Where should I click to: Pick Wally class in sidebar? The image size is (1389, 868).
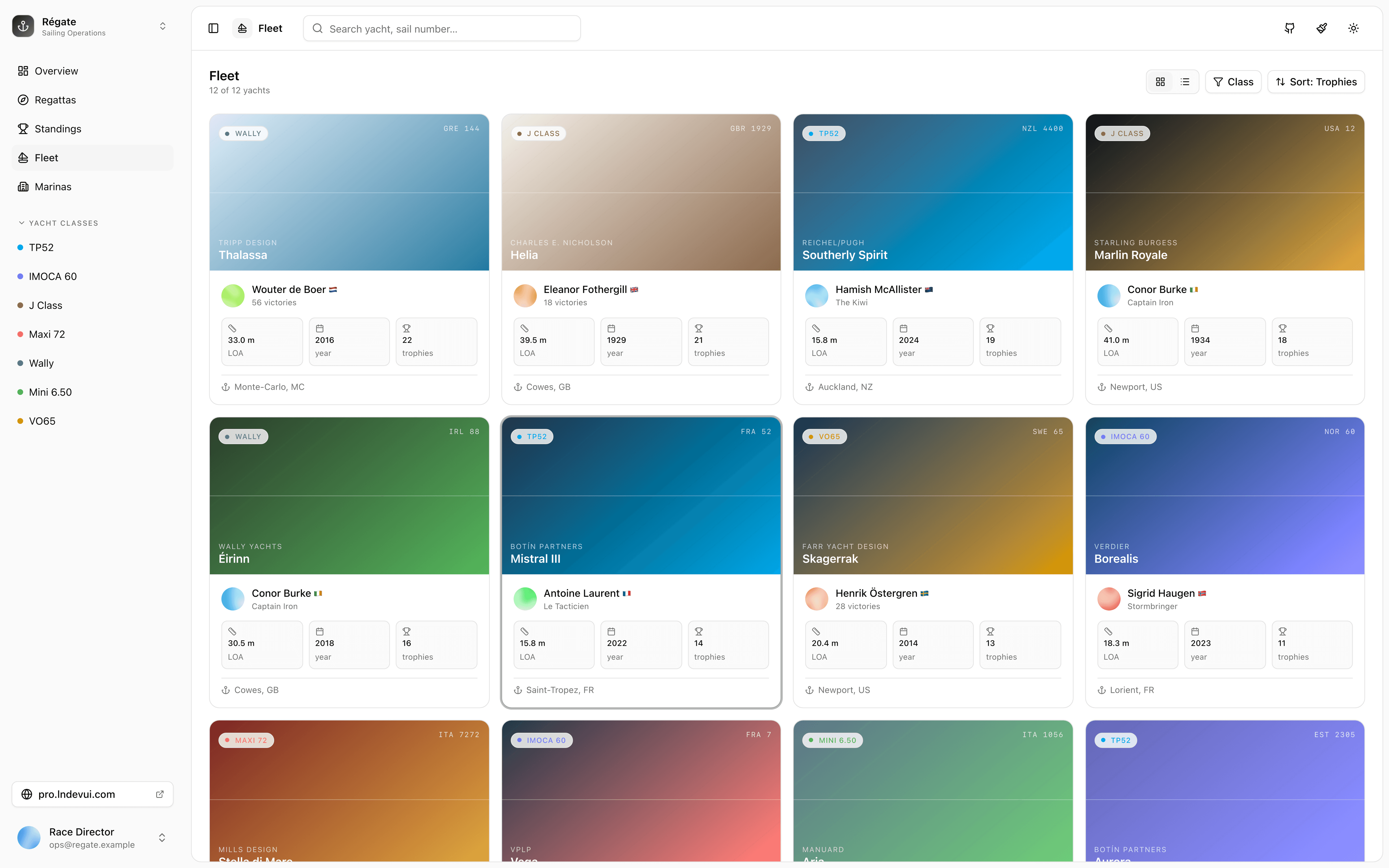92,363
